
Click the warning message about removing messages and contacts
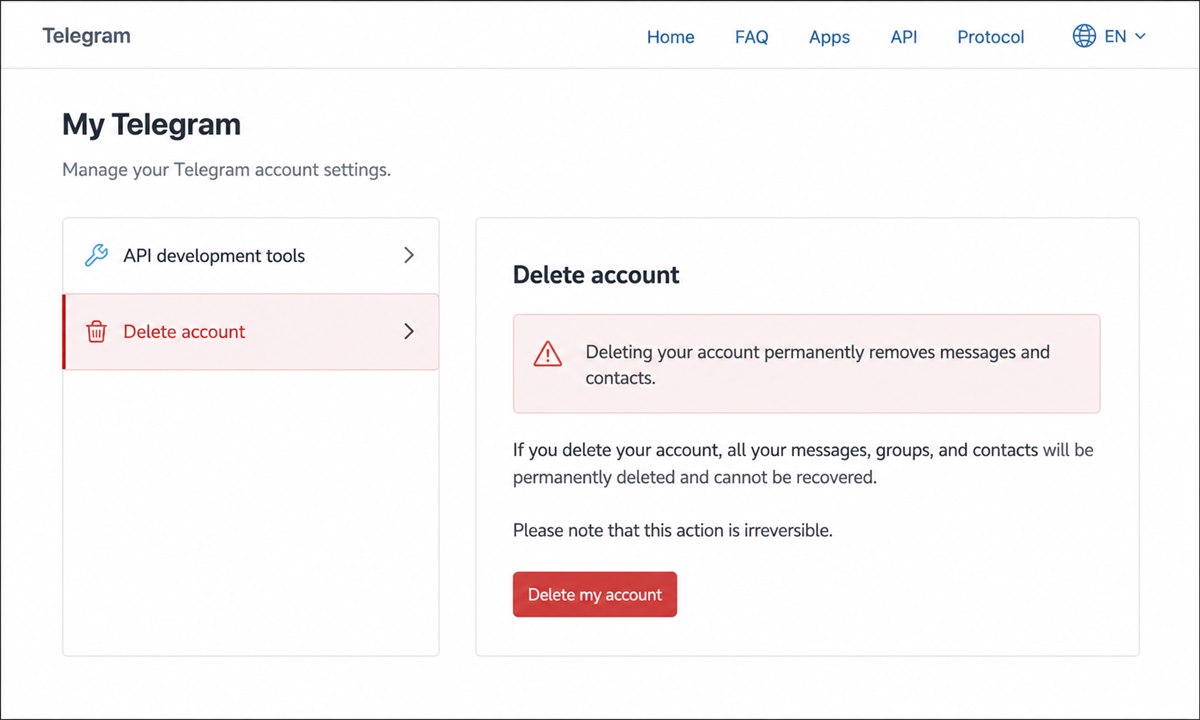coord(818,365)
